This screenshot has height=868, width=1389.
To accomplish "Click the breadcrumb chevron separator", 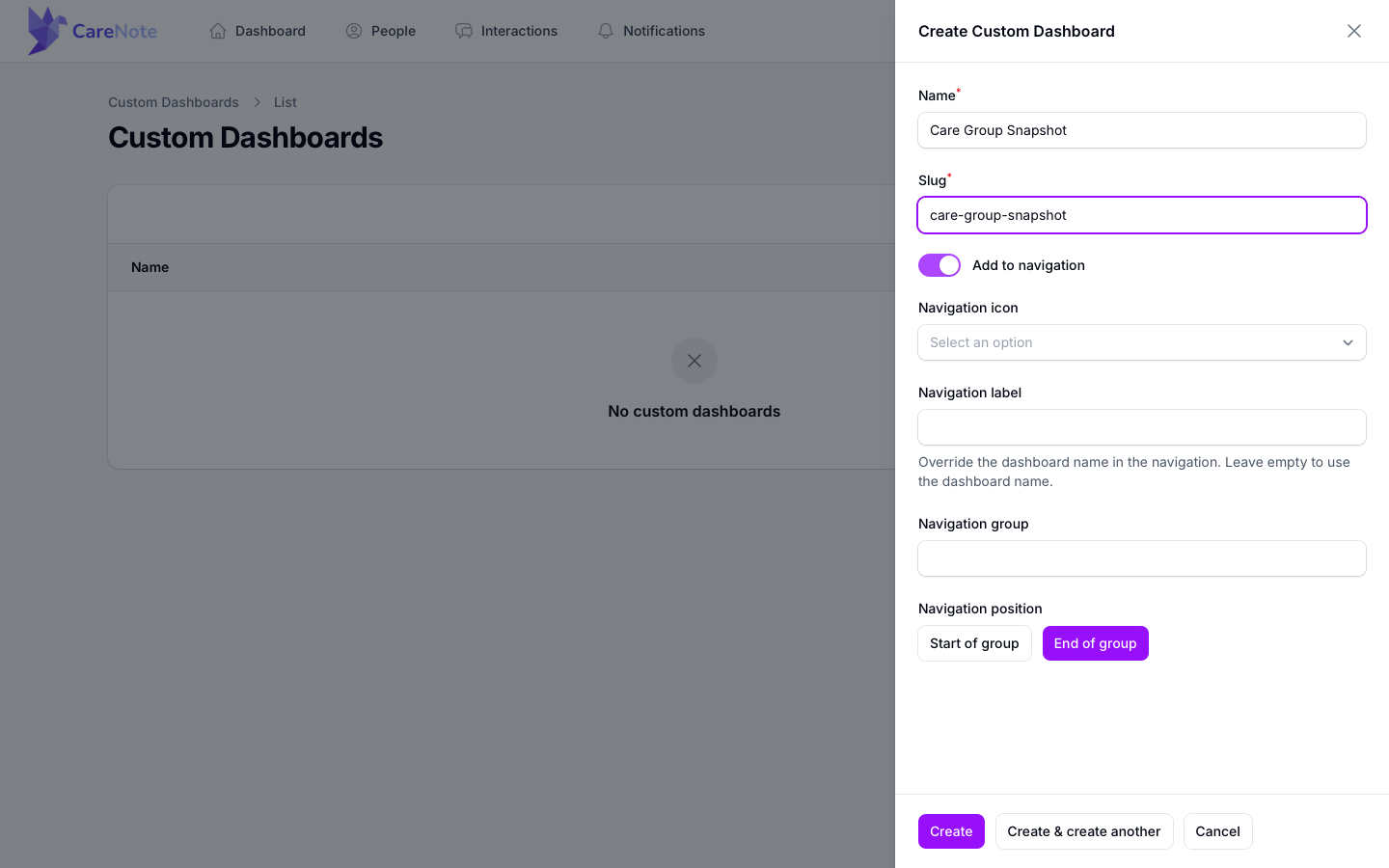I will pyautogui.click(x=257, y=102).
